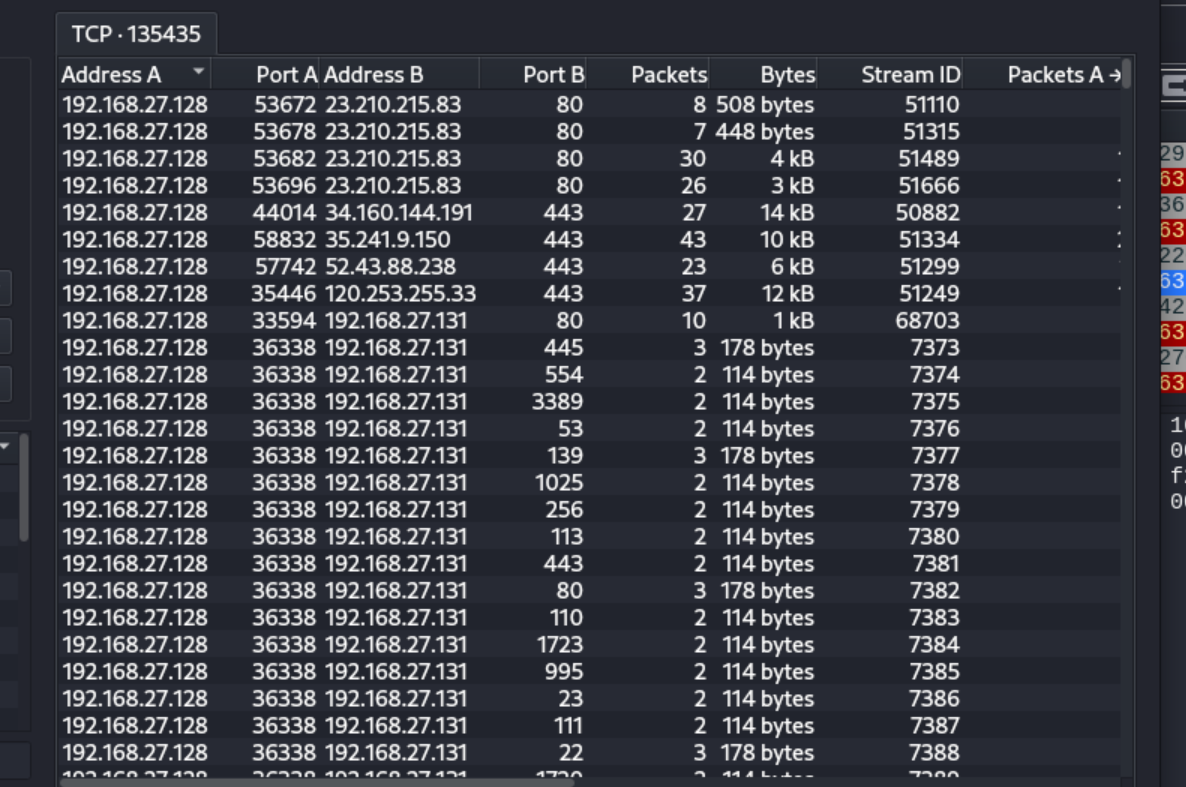
Task: Select row with Port B 995
Action: click(590, 671)
